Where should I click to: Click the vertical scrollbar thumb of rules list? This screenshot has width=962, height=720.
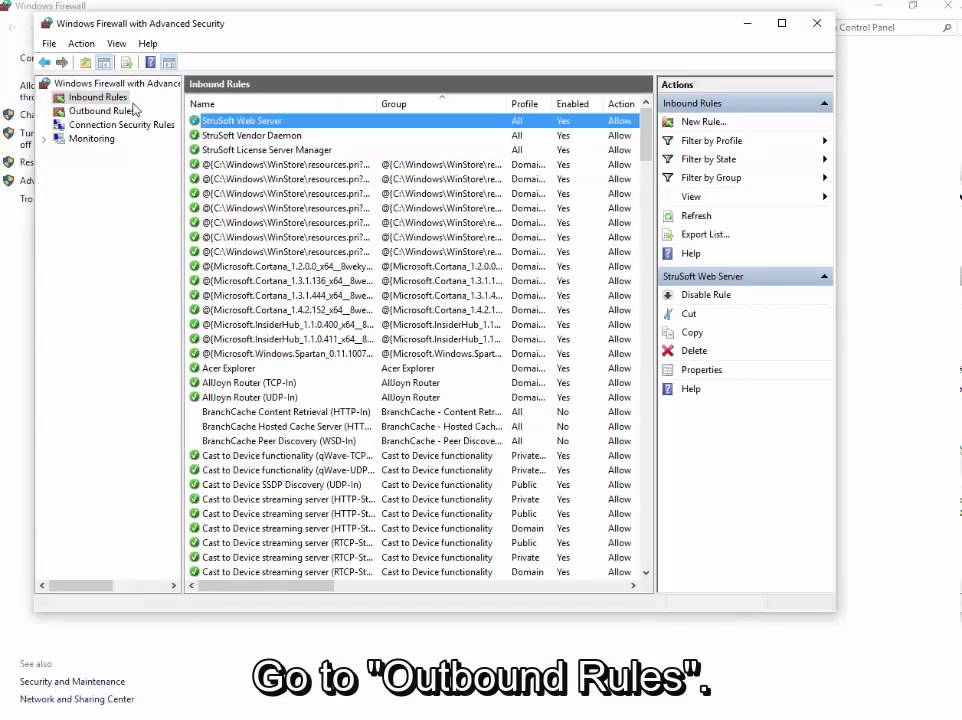pos(646,136)
